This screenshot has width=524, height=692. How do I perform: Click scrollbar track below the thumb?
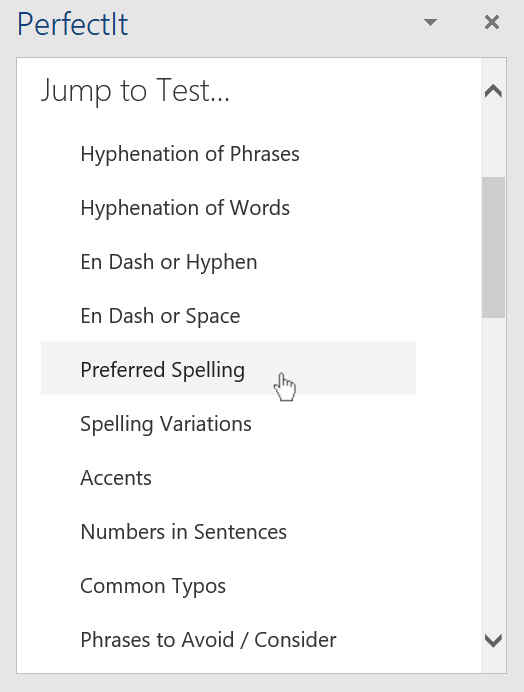[493, 472]
